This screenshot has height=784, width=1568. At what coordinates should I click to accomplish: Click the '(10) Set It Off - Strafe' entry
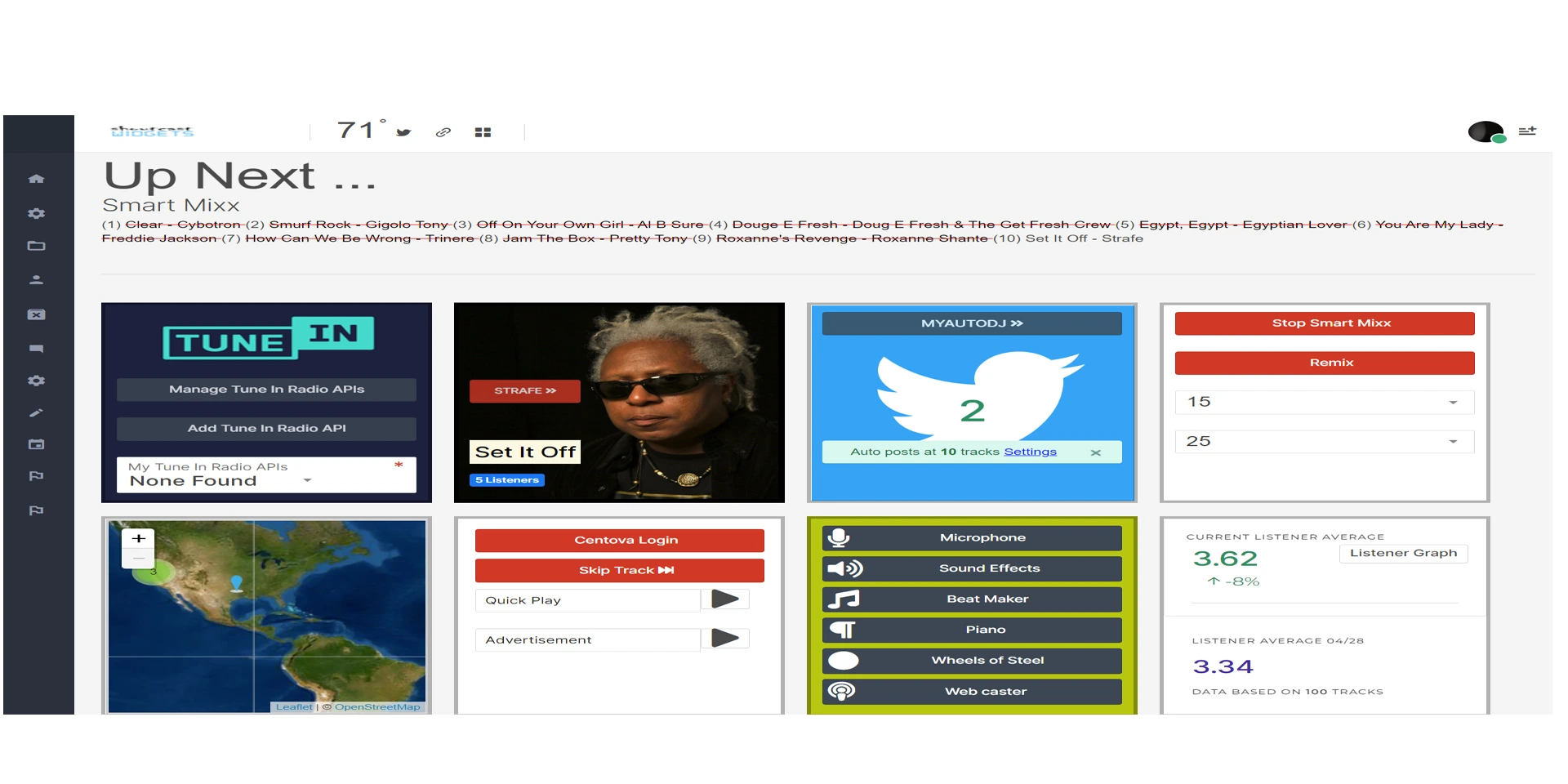1067,238
